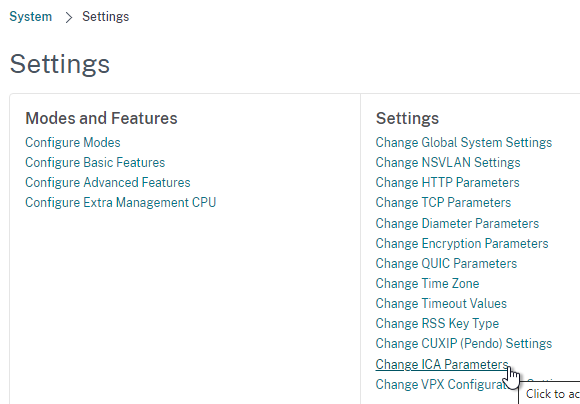Open Change Timeout Values
This screenshot has width=580, height=404.
[441, 303]
